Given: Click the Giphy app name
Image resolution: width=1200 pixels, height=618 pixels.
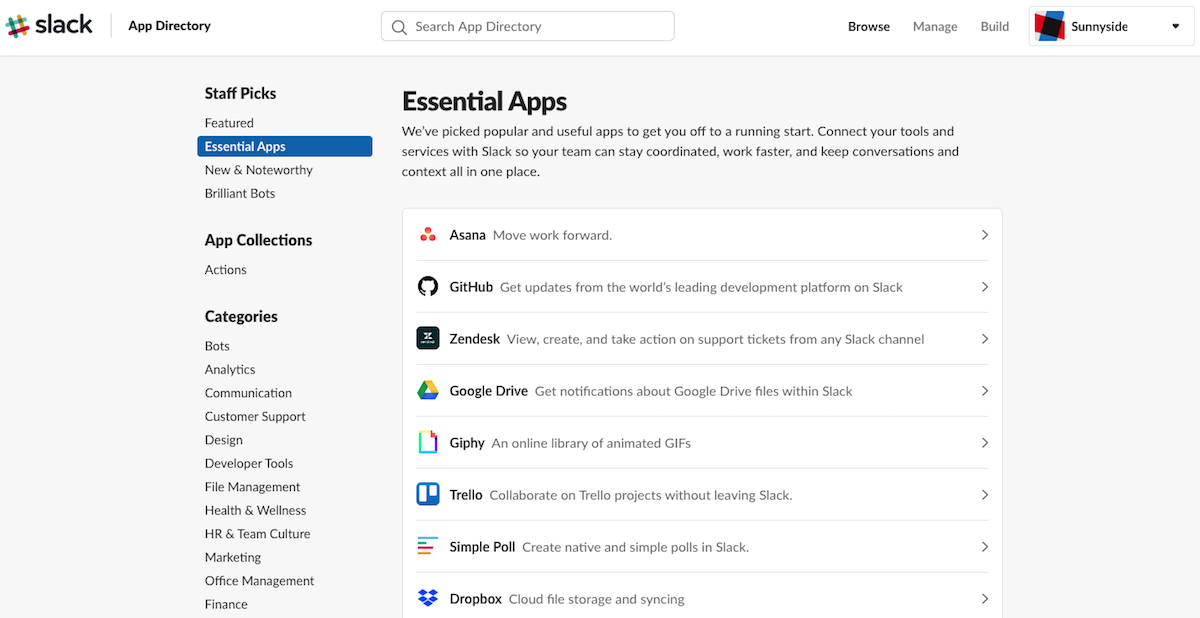Looking at the screenshot, I should pos(467,443).
